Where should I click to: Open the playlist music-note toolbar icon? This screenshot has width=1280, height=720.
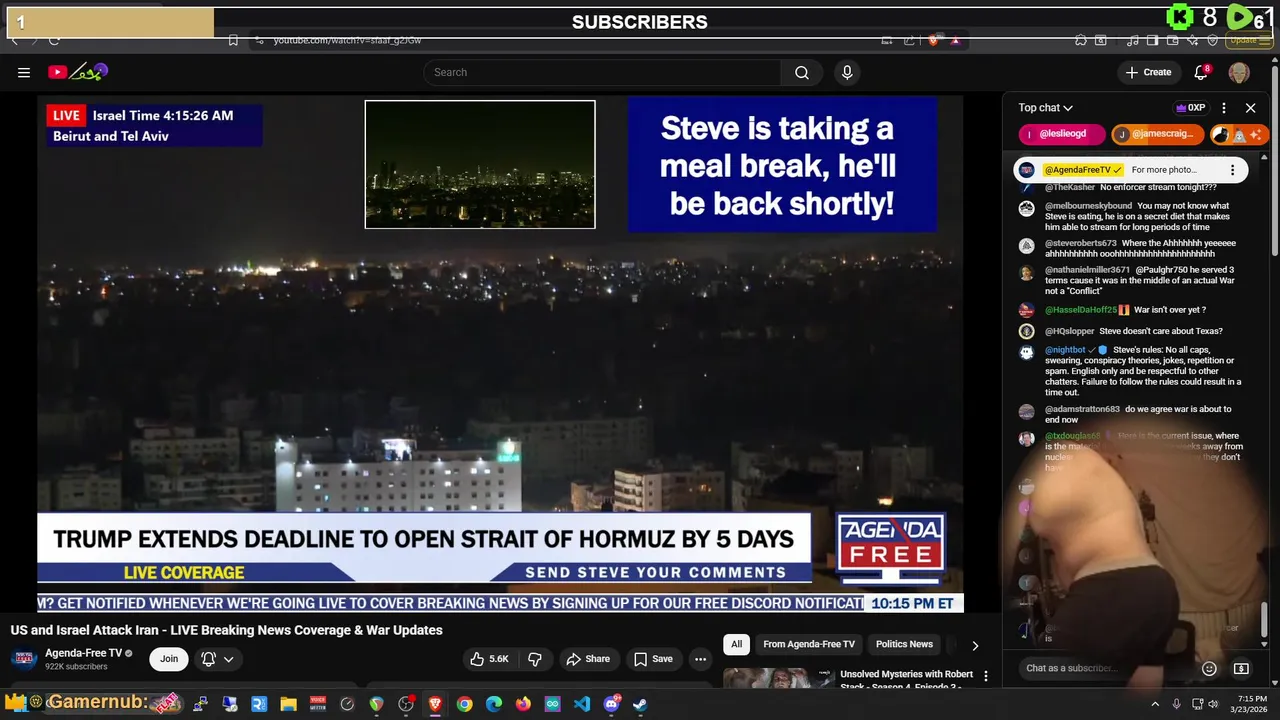point(1132,40)
